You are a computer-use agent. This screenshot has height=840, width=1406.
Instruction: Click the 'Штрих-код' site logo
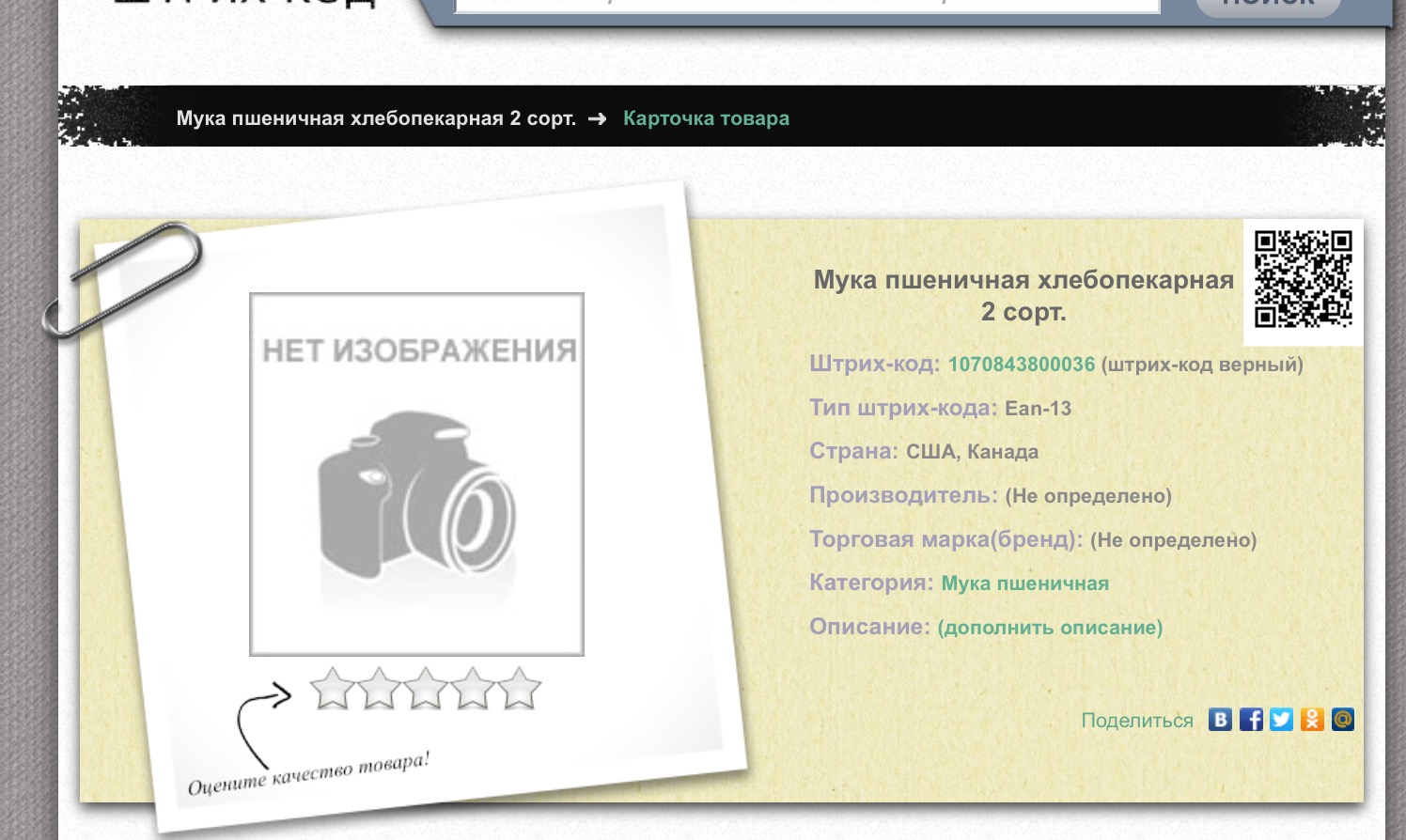click(x=244, y=4)
